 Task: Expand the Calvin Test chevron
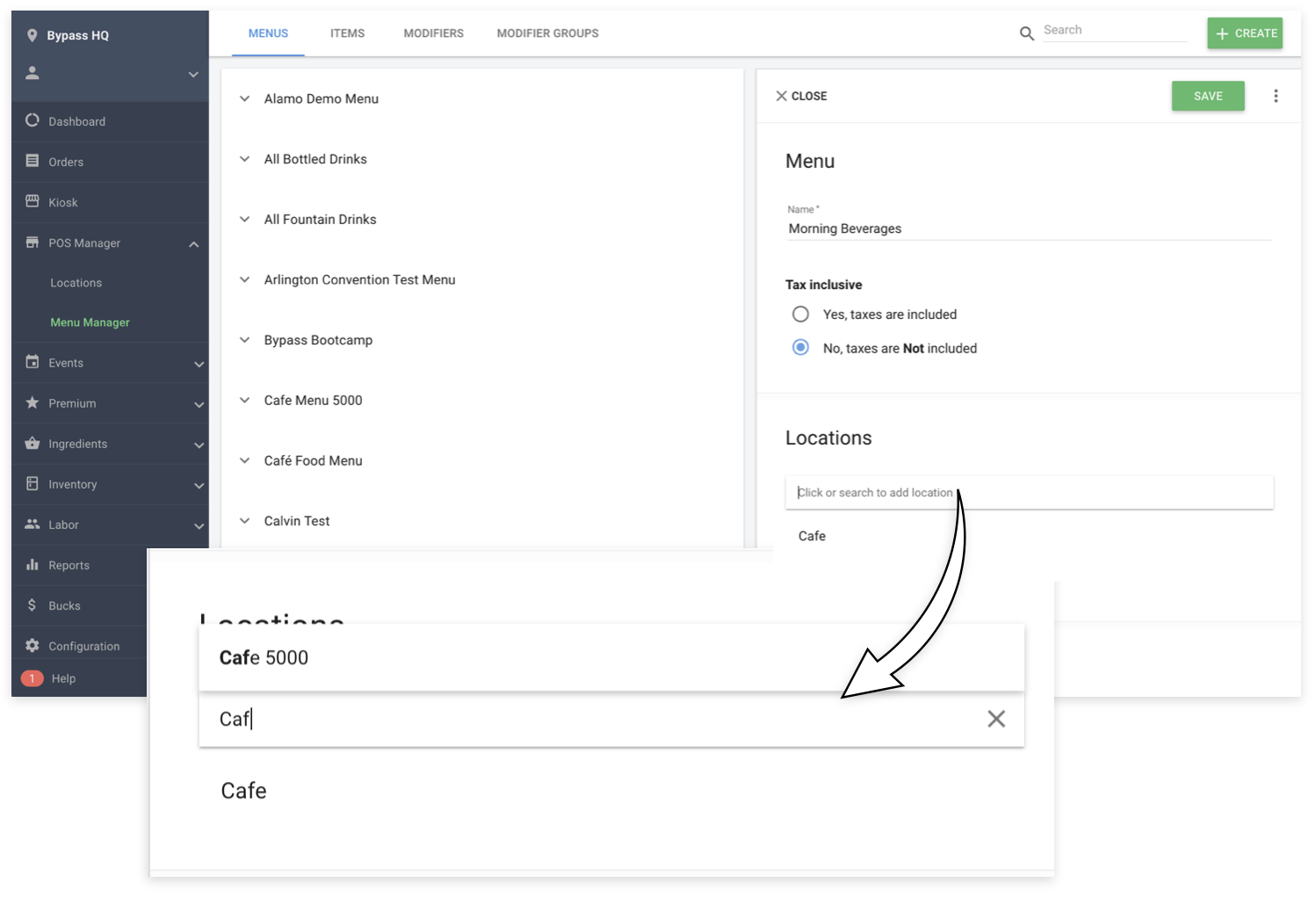pyautogui.click(x=245, y=521)
